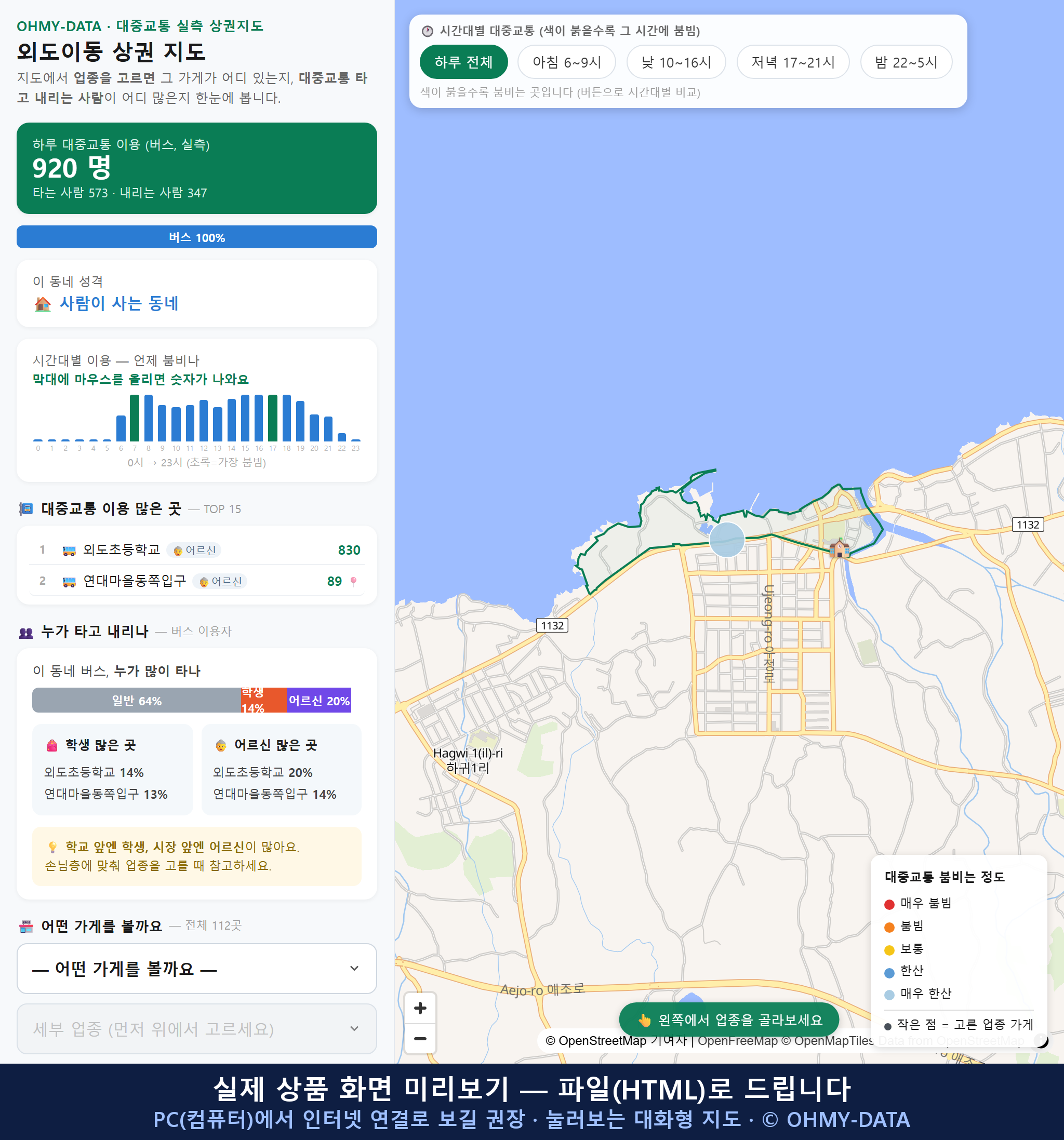Screen dimensions: 1064x1140
Task: Click the OpenStreetMap attribution link
Action: (603, 1041)
